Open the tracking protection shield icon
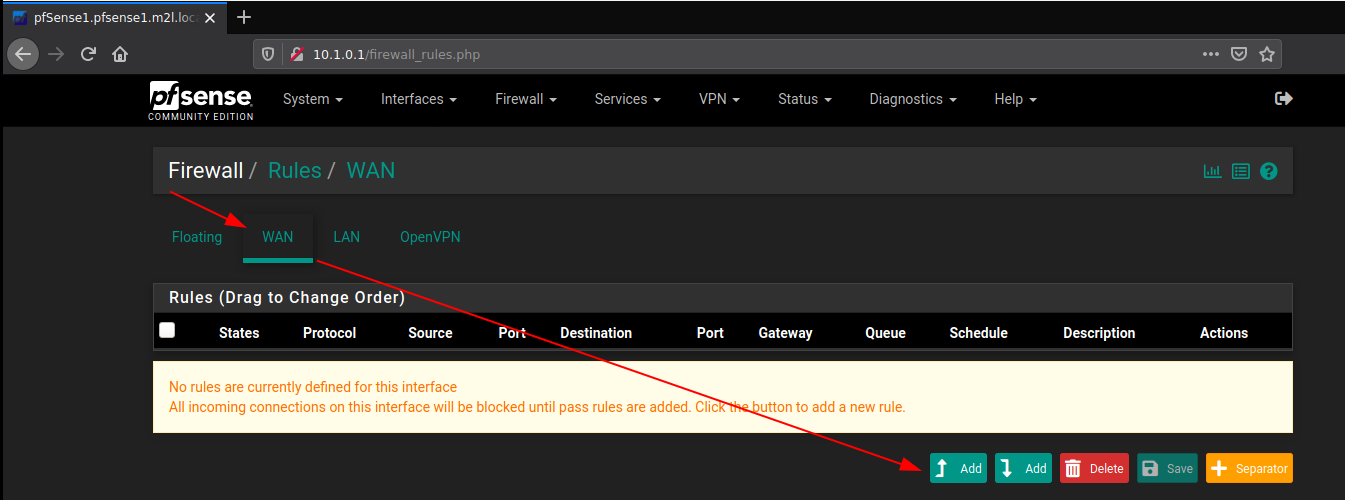 click(x=268, y=54)
